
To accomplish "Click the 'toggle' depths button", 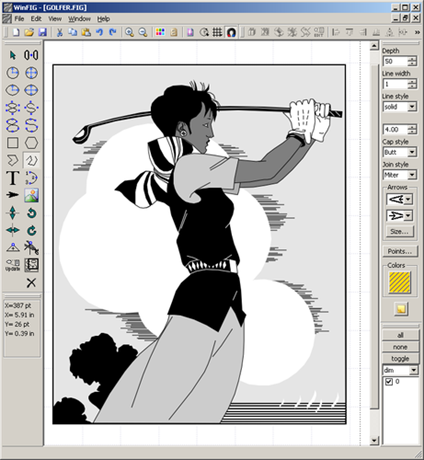I will click(x=400, y=358).
